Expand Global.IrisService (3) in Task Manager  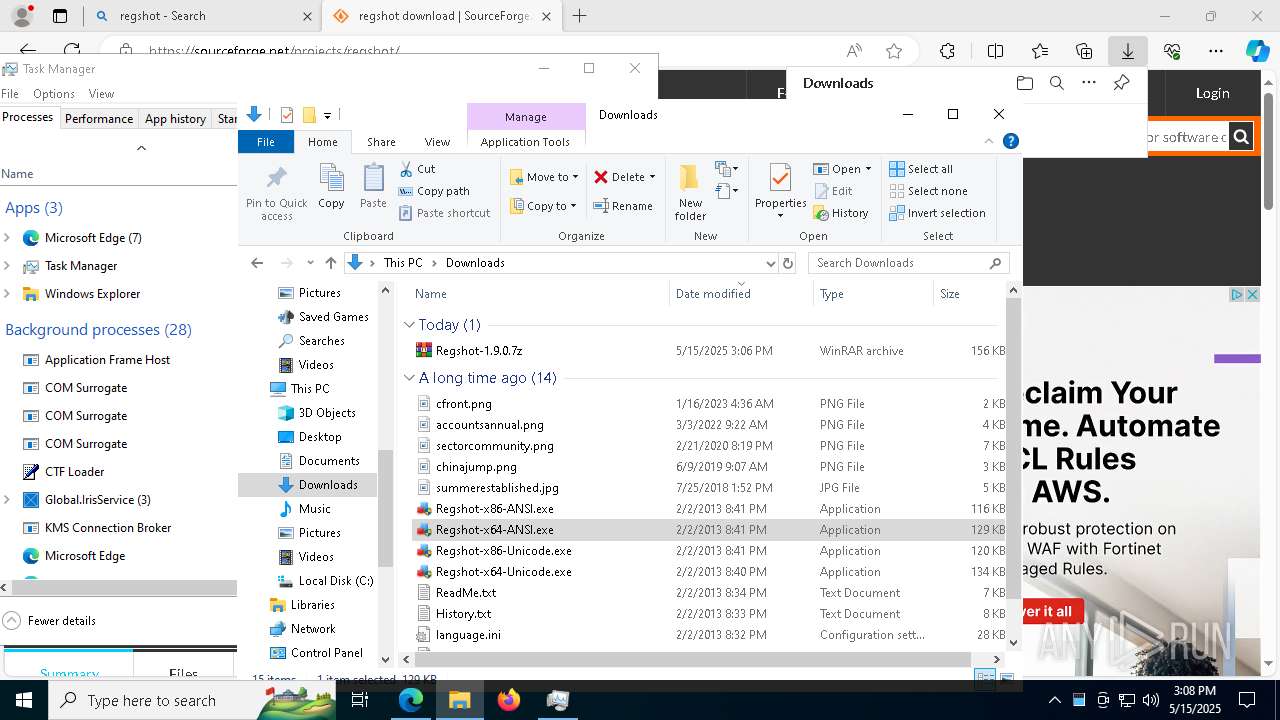pos(8,500)
